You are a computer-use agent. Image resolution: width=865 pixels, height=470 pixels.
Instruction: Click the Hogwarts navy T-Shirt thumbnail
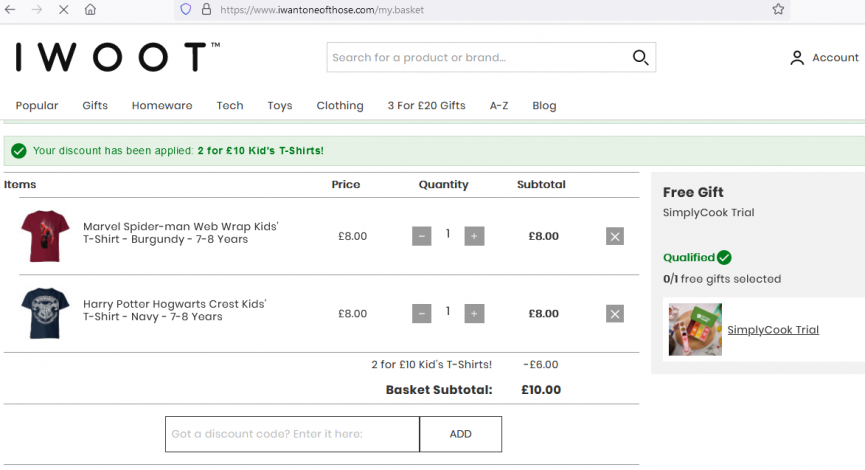pyautogui.click(x=45, y=313)
